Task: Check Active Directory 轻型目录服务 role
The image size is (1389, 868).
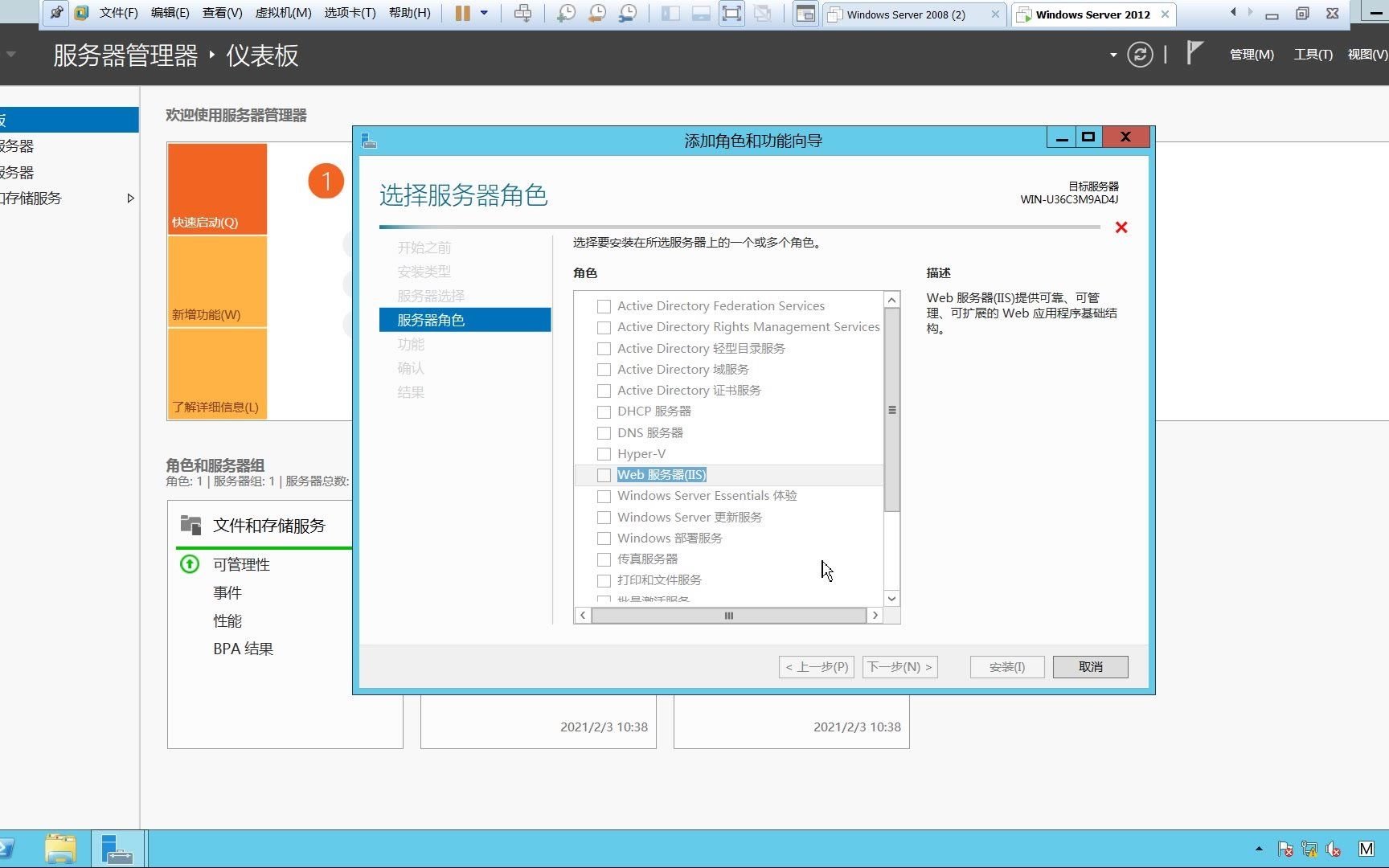Action: pyautogui.click(x=604, y=349)
